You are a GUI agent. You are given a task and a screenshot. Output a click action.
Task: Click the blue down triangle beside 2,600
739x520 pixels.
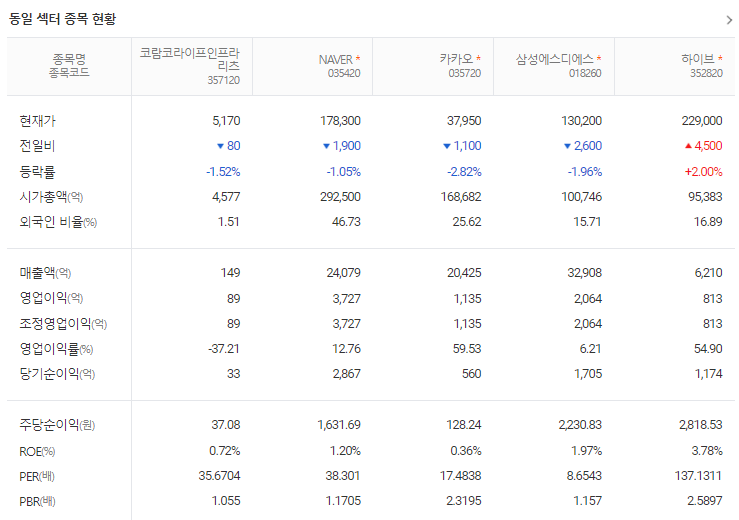click(567, 146)
